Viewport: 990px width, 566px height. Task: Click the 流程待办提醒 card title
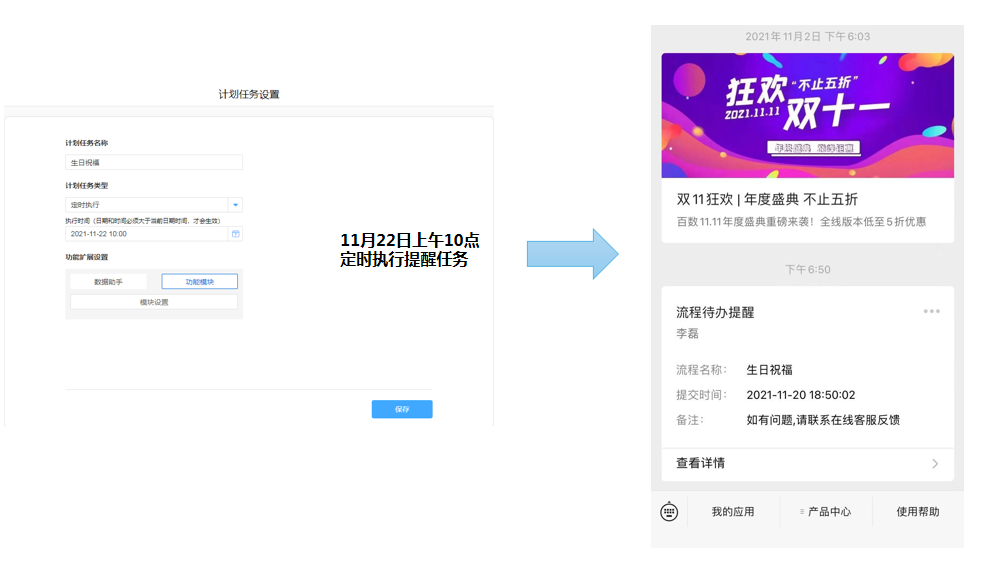click(x=715, y=312)
